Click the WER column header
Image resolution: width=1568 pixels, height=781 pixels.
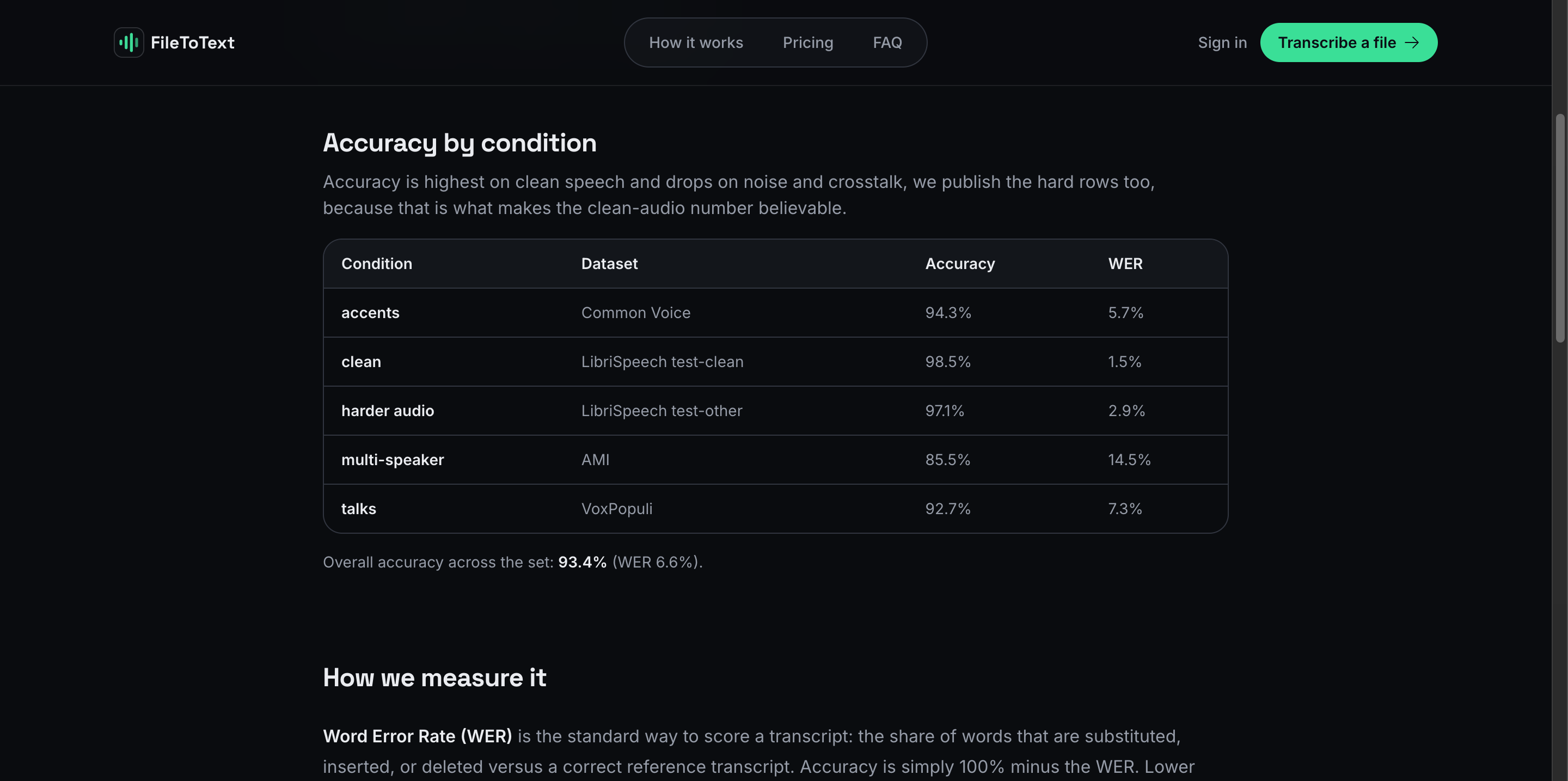[1125, 264]
